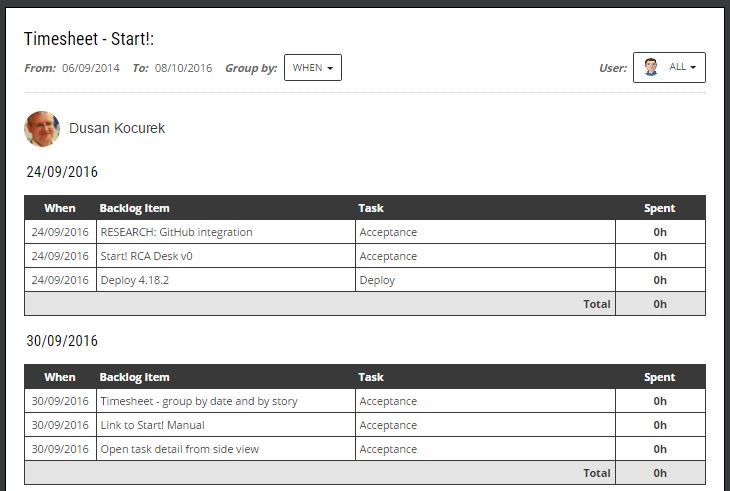Open RESEARCH: GitHub integration backlog item
This screenshot has width=730, height=491.
click(x=176, y=232)
